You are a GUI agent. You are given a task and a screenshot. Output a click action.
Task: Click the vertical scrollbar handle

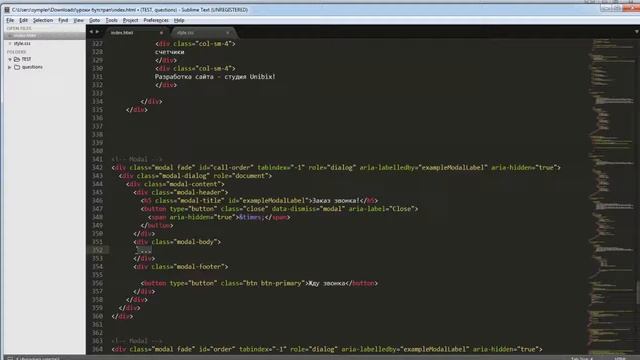click(638, 292)
